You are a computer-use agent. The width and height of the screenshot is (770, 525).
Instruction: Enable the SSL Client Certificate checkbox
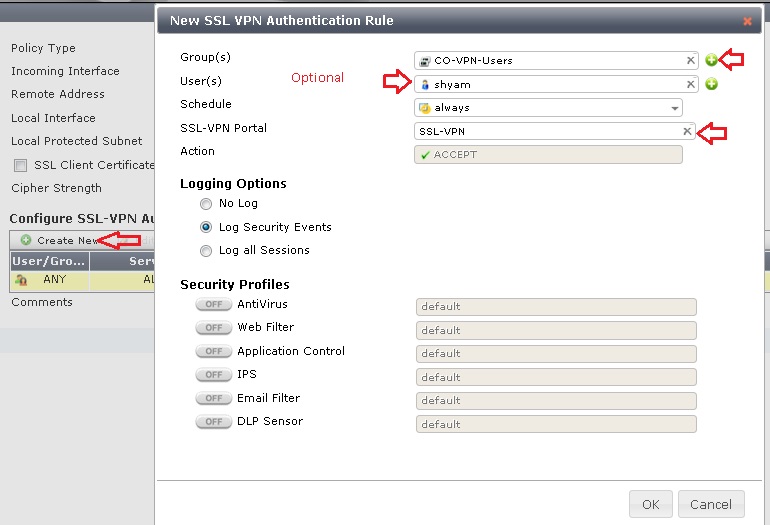click(21, 166)
